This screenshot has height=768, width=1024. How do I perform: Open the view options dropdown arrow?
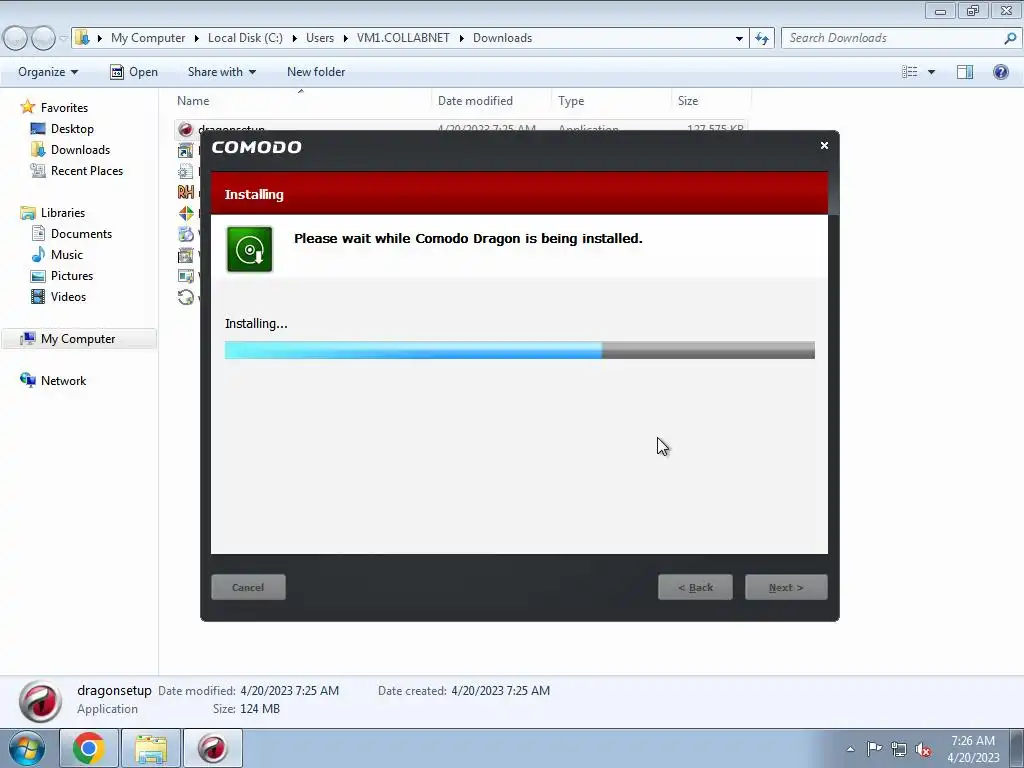pos(931,72)
